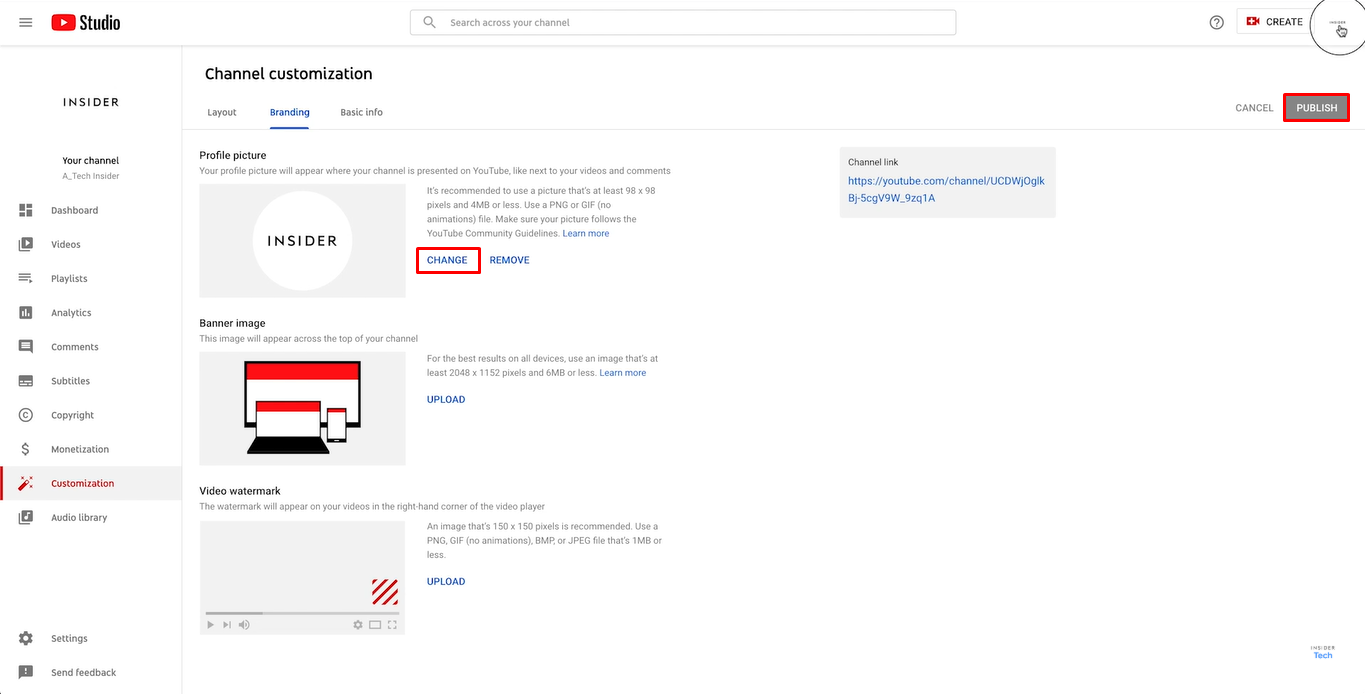Click the PUBLISH button
The width and height of the screenshot is (1365, 694).
[x=1316, y=107]
